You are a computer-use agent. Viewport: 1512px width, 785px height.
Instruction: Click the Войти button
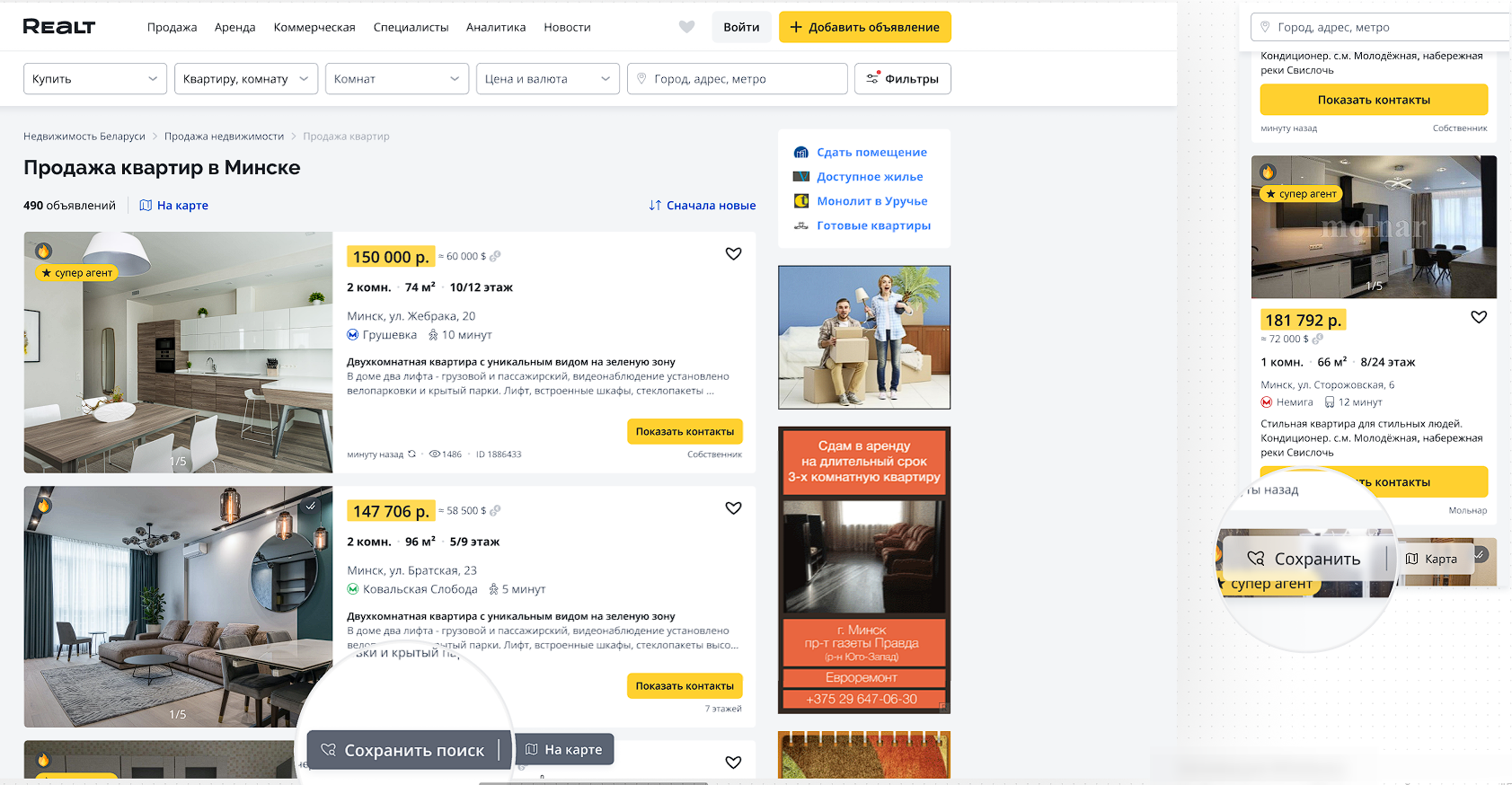(x=741, y=27)
